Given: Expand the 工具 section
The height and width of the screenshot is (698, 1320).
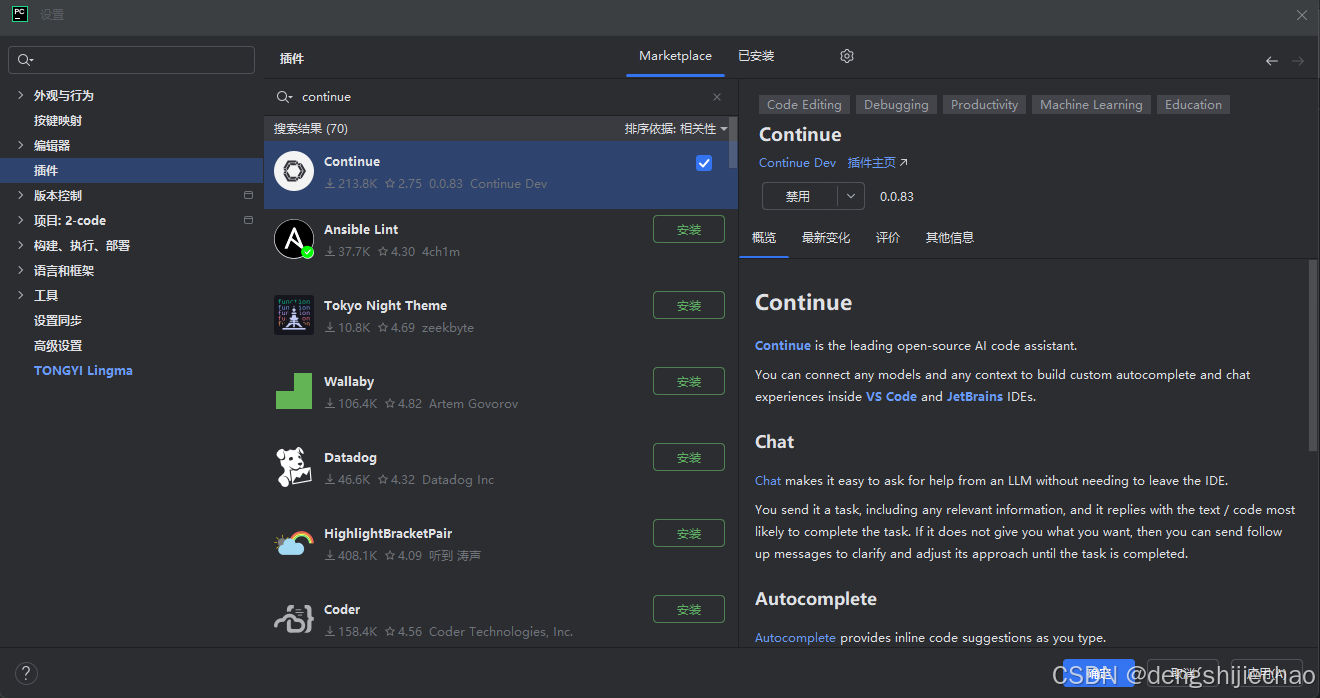Looking at the screenshot, I should pos(21,295).
